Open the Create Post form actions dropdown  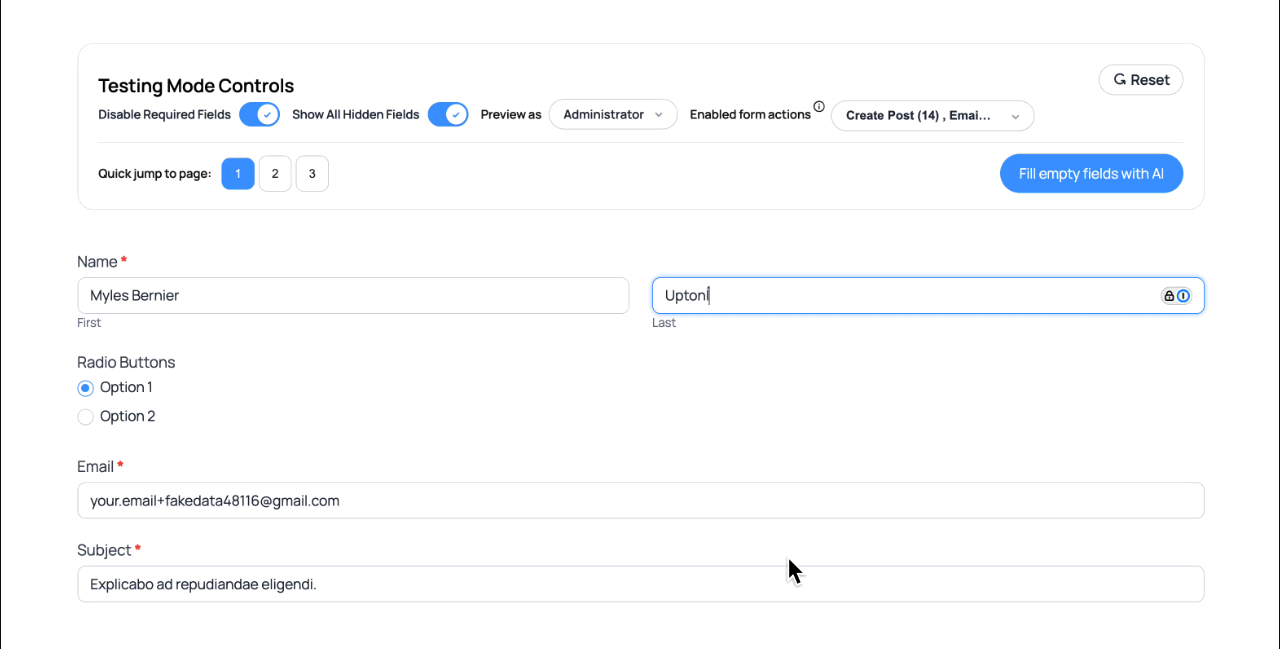931,115
